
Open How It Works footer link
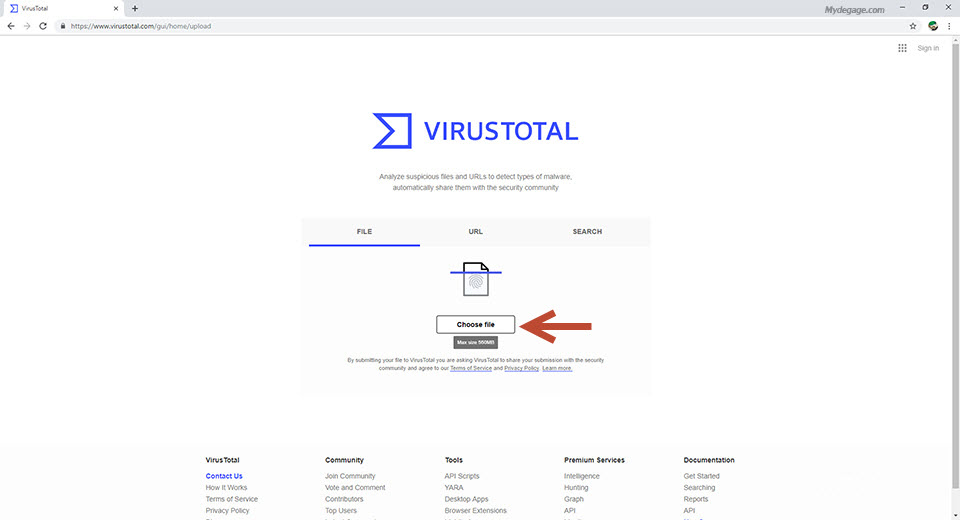pyautogui.click(x=227, y=488)
